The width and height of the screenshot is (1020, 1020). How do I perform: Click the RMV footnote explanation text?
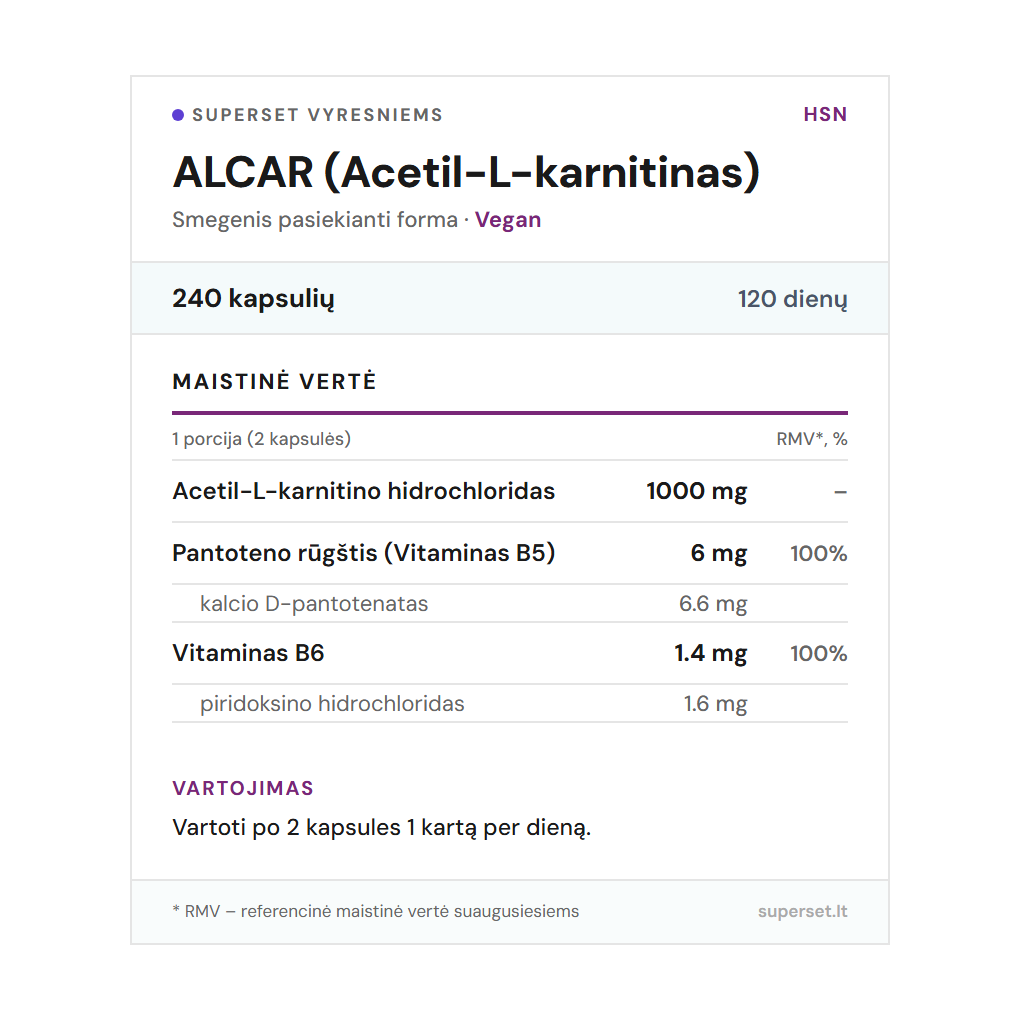point(376,911)
